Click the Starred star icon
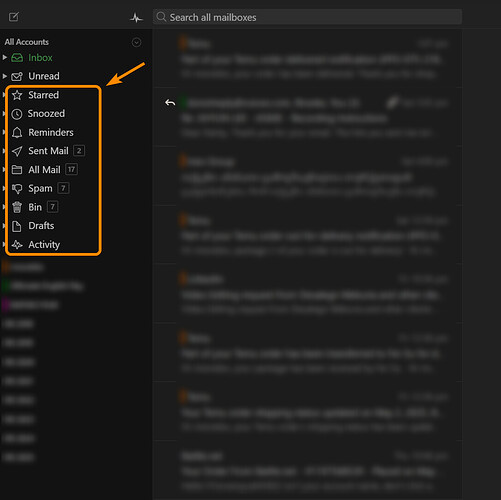 17,95
